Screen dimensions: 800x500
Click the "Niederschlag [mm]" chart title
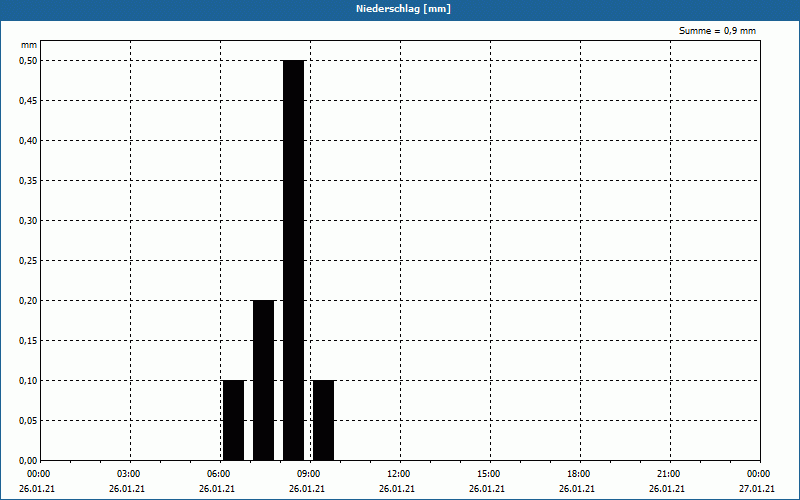403,9
